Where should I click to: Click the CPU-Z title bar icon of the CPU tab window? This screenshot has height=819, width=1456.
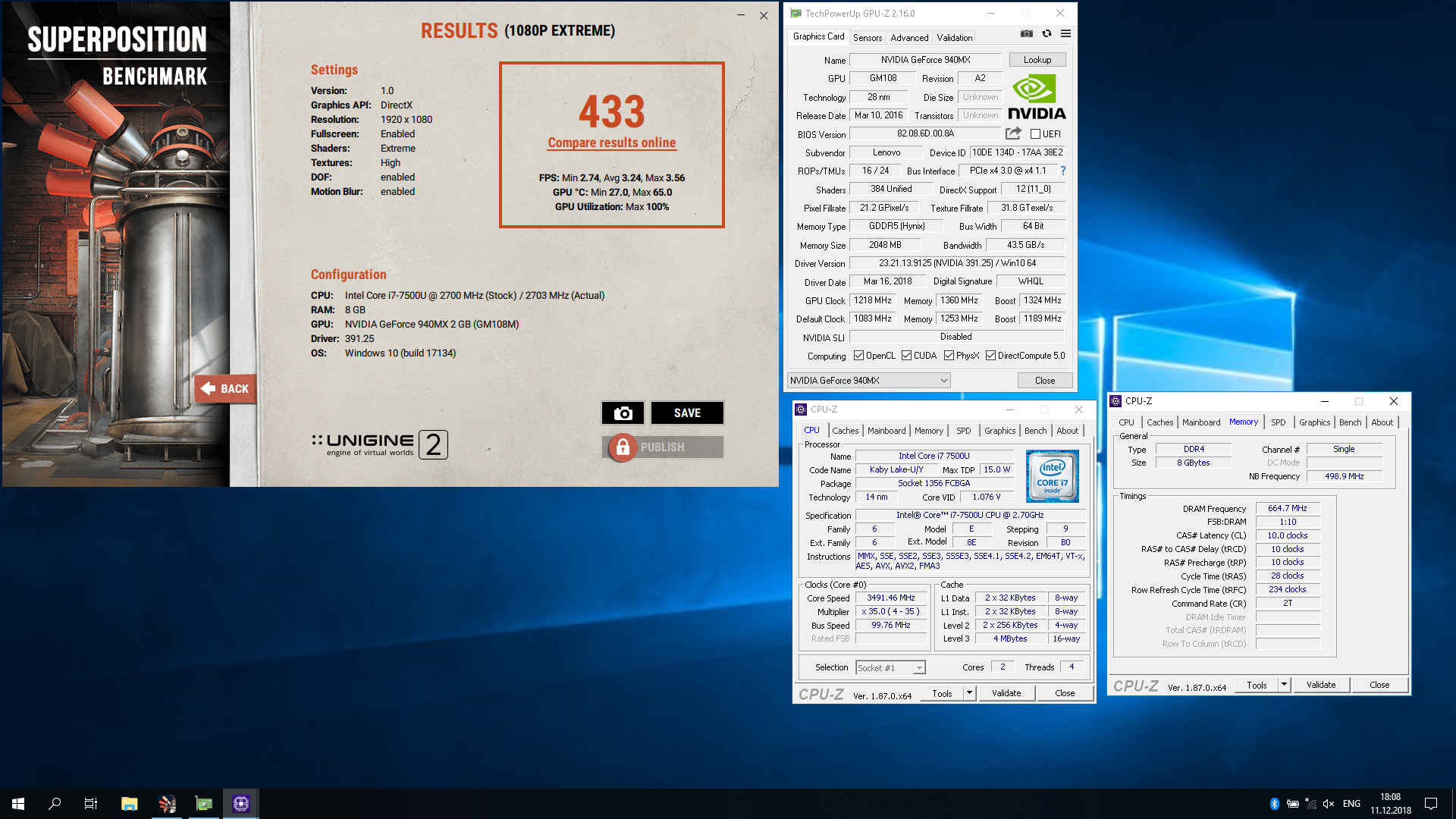point(801,409)
